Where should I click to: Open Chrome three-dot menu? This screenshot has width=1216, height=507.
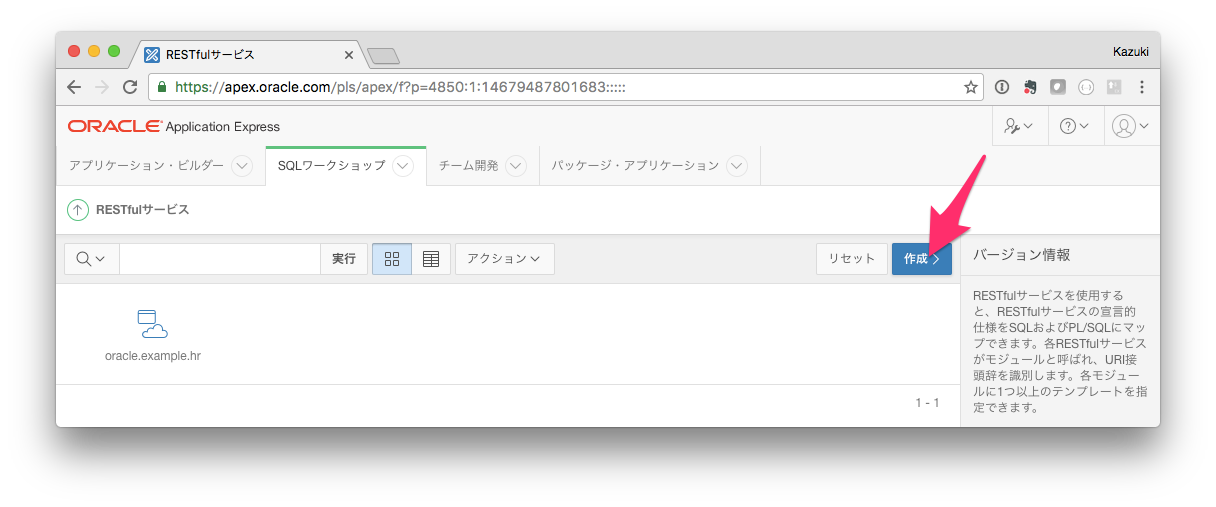[x=1141, y=87]
